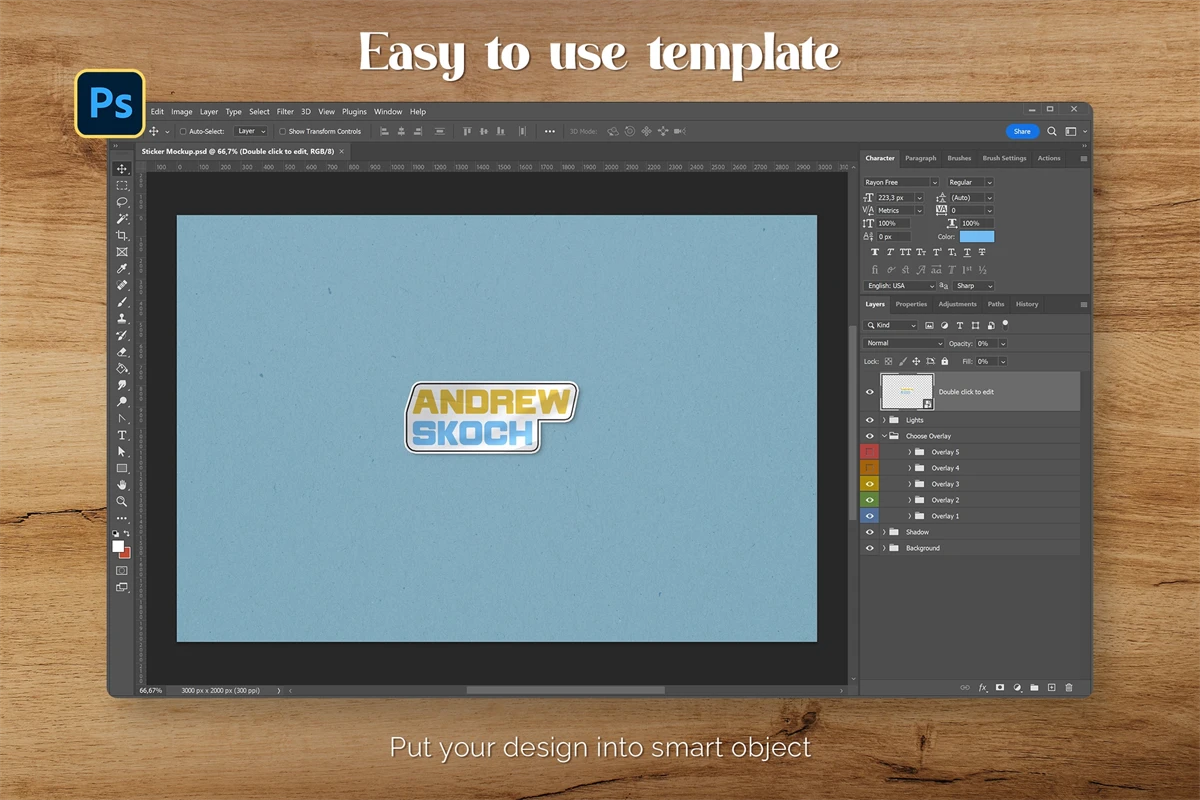
Task: Open the blend mode Normal dropdown
Action: [x=904, y=343]
